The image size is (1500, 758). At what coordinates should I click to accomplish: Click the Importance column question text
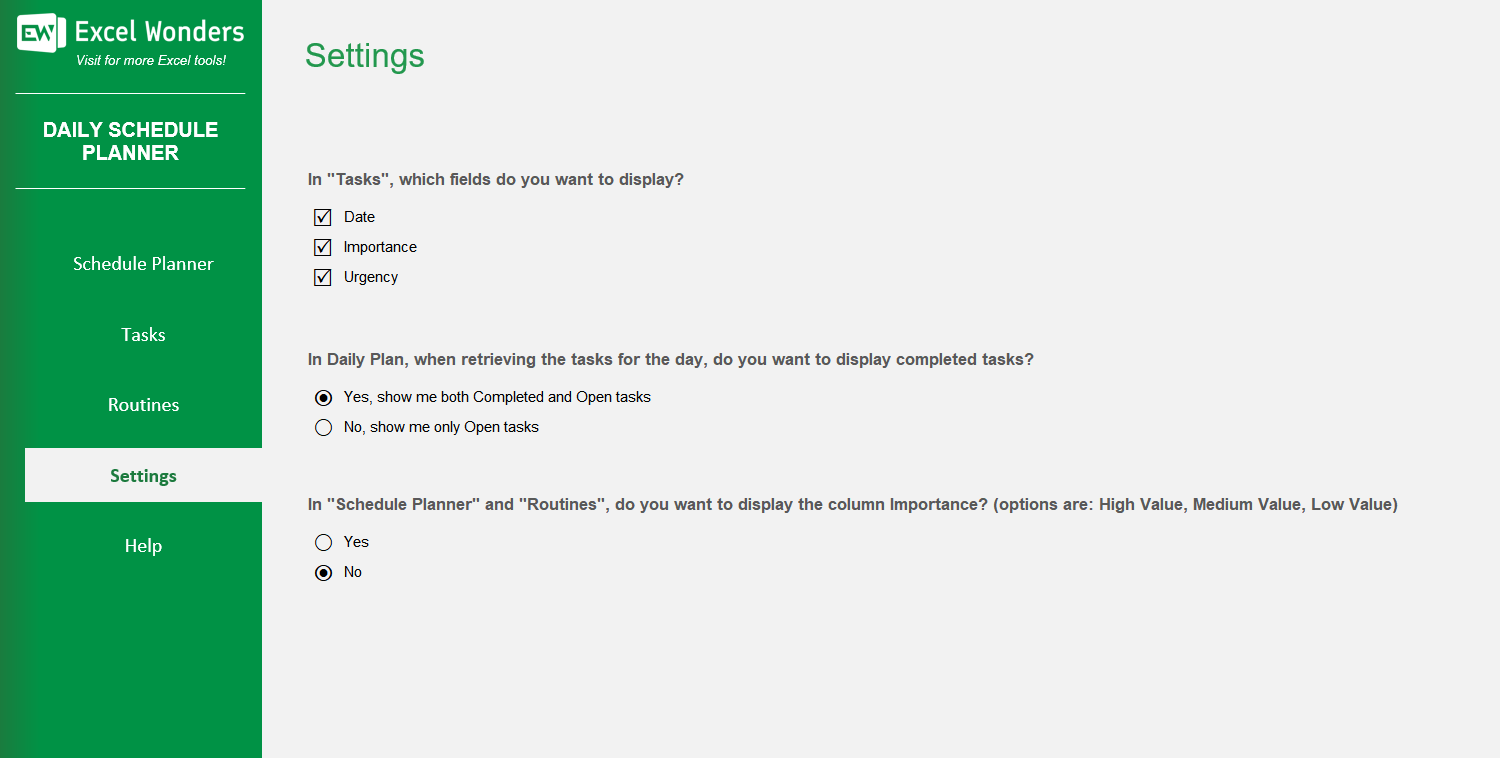click(852, 505)
